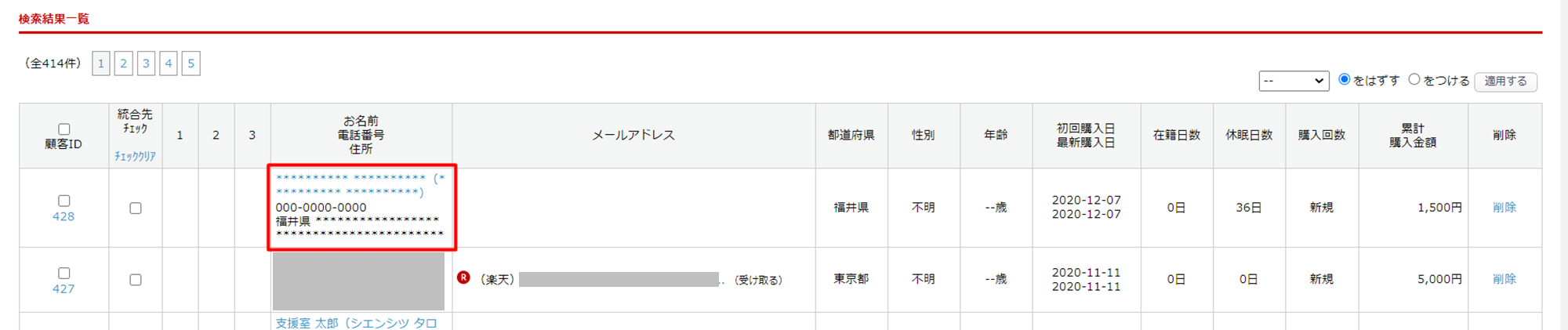The image size is (1568, 330).
Task: Go to results page 2
Action: [123, 63]
